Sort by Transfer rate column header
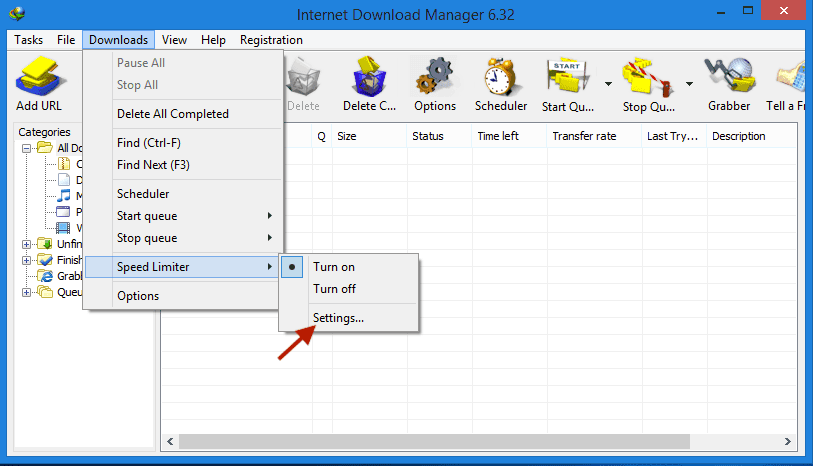This screenshot has width=813, height=466. (595, 136)
